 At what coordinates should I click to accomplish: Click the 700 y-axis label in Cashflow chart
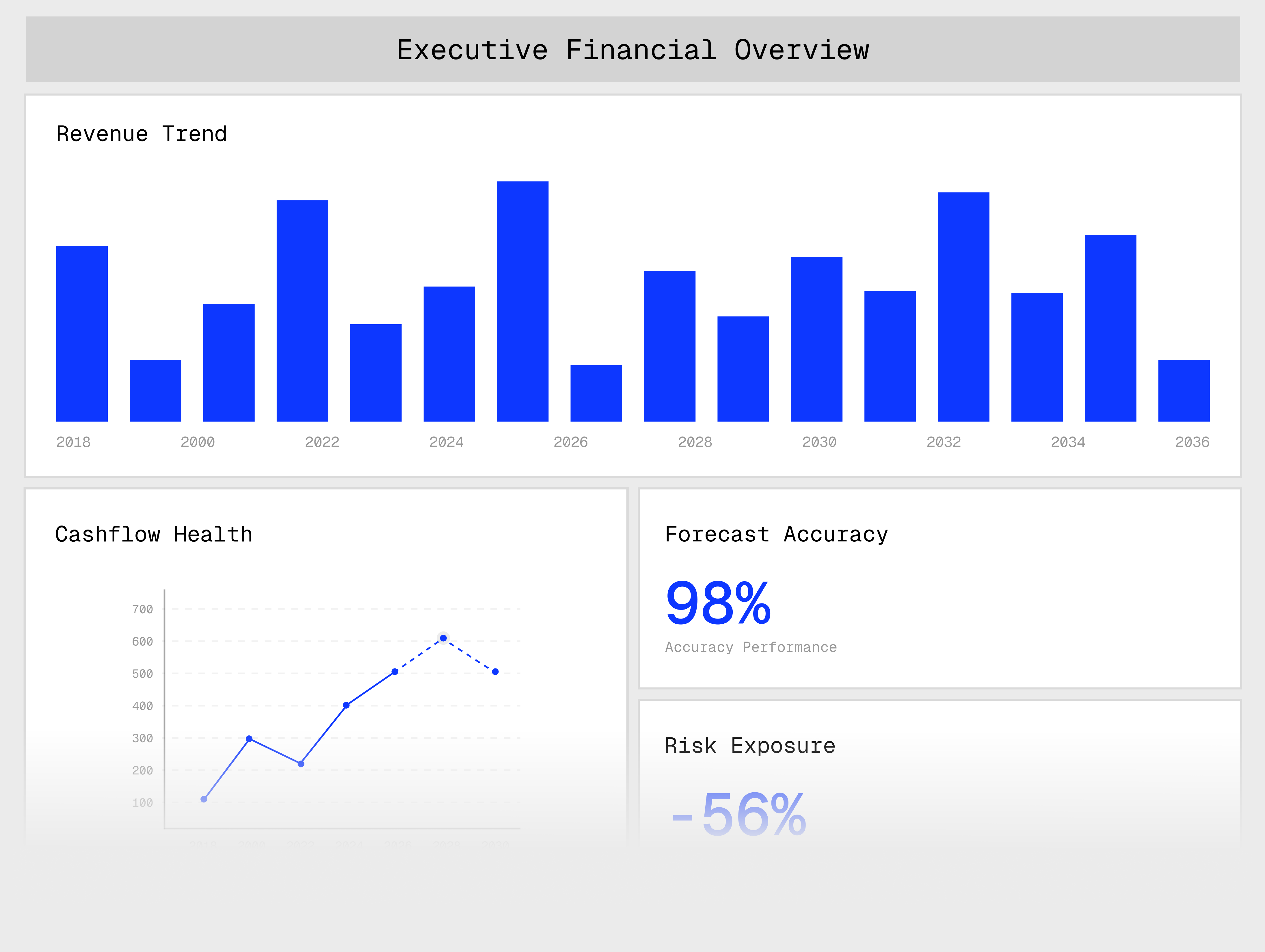coord(142,610)
